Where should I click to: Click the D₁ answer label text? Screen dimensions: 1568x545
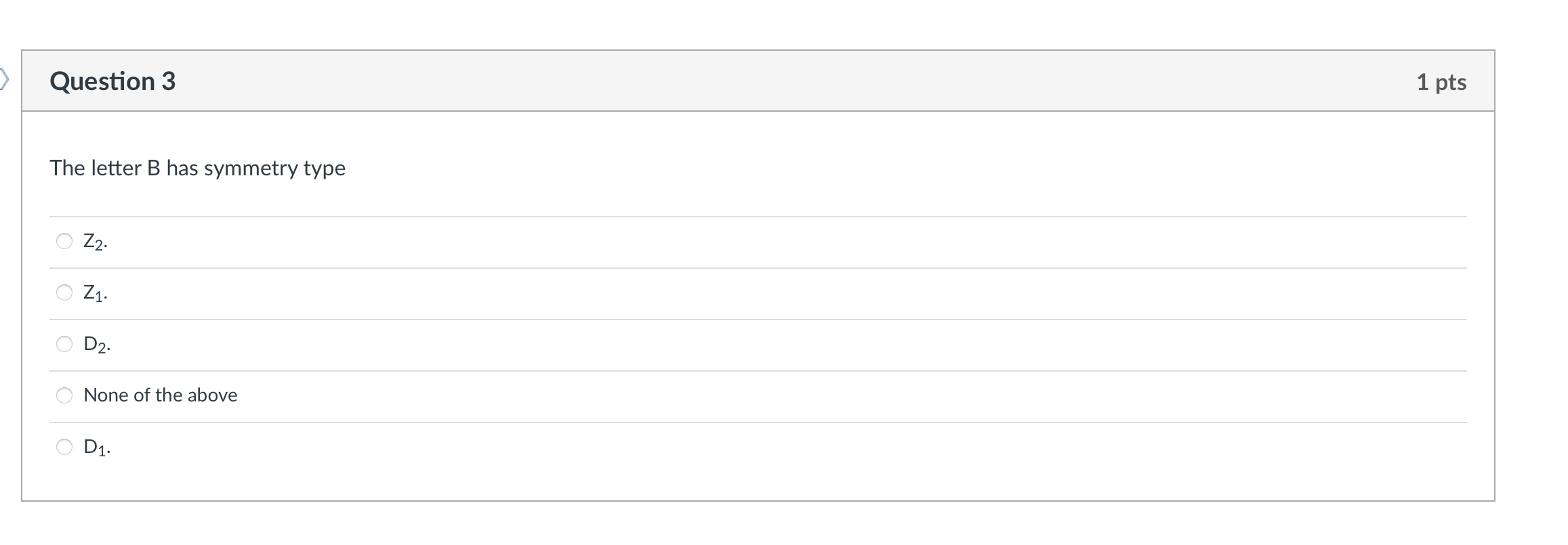pos(96,448)
